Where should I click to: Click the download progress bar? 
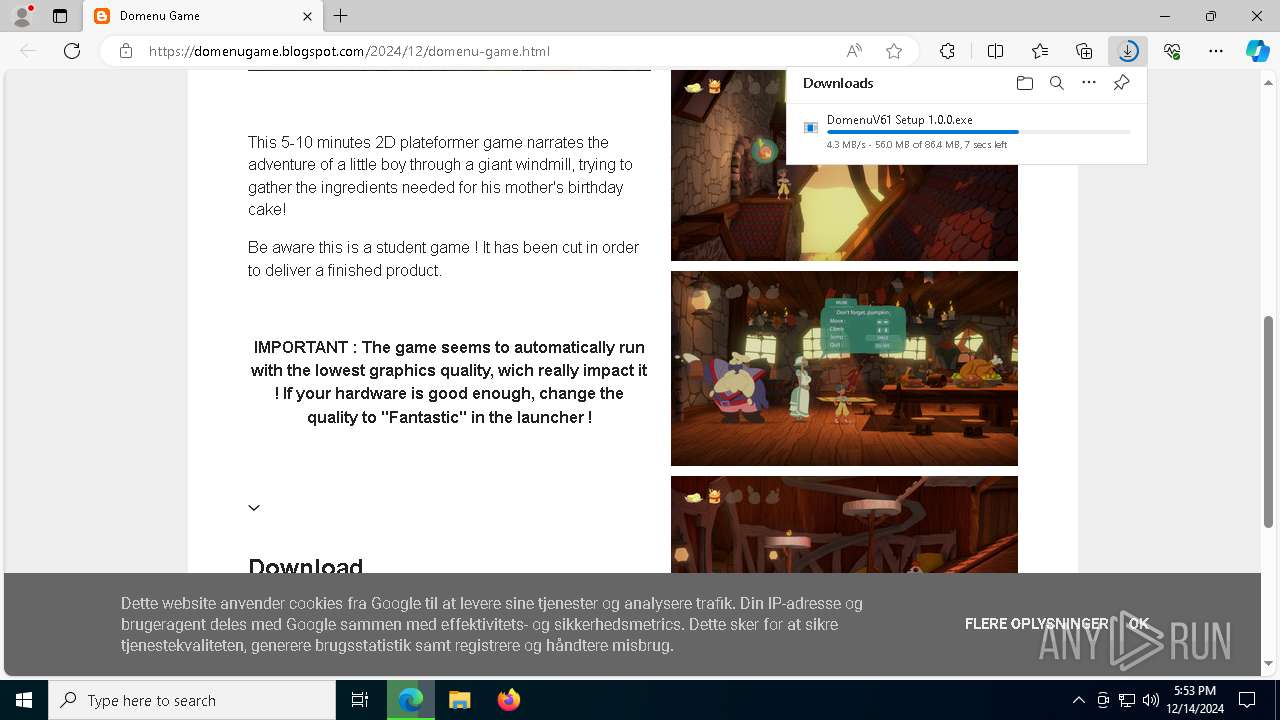[978, 132]
